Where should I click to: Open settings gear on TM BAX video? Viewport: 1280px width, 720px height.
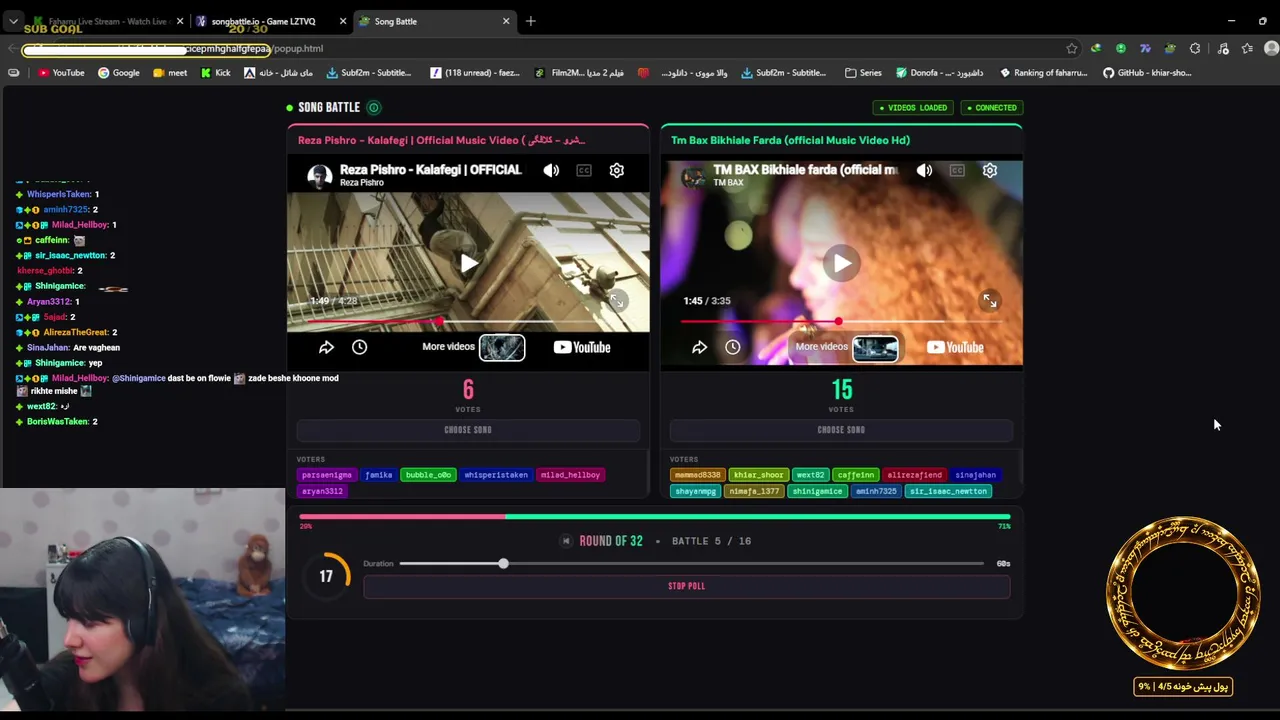[990, 170]
